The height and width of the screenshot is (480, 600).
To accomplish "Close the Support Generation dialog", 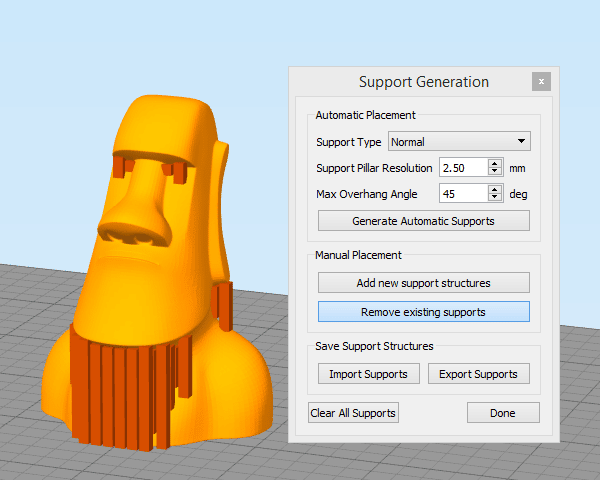I will click(x=541, y=82).
